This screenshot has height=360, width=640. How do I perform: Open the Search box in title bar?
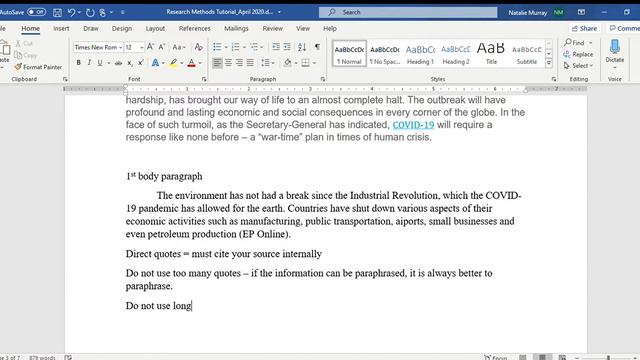click(x=408, y=12)
